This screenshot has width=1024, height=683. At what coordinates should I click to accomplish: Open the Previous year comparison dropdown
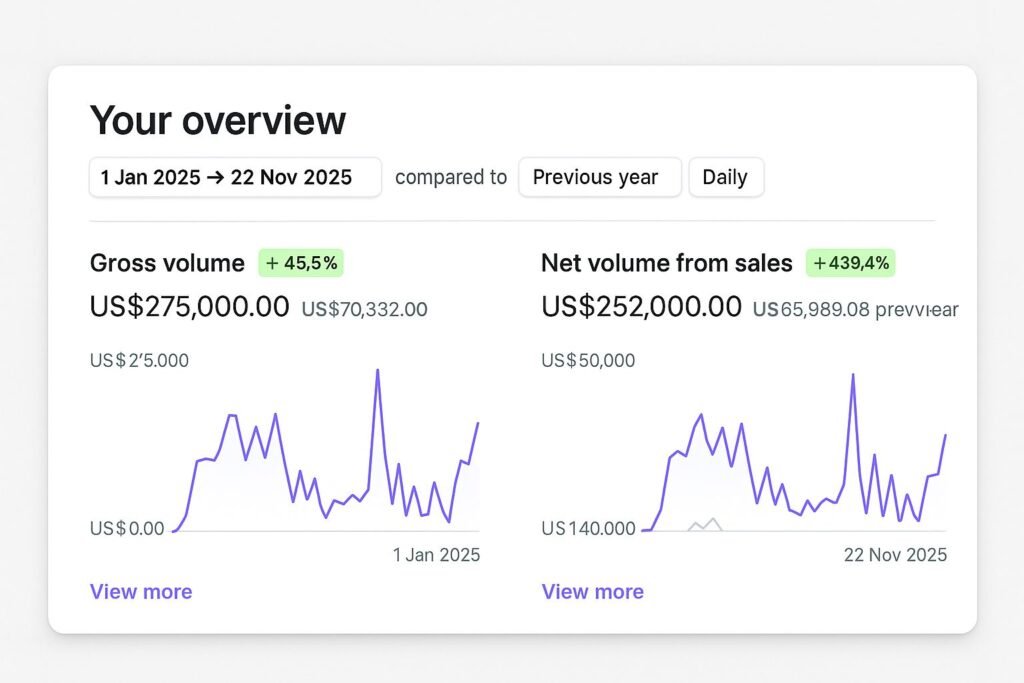click(x=599, y=178)
